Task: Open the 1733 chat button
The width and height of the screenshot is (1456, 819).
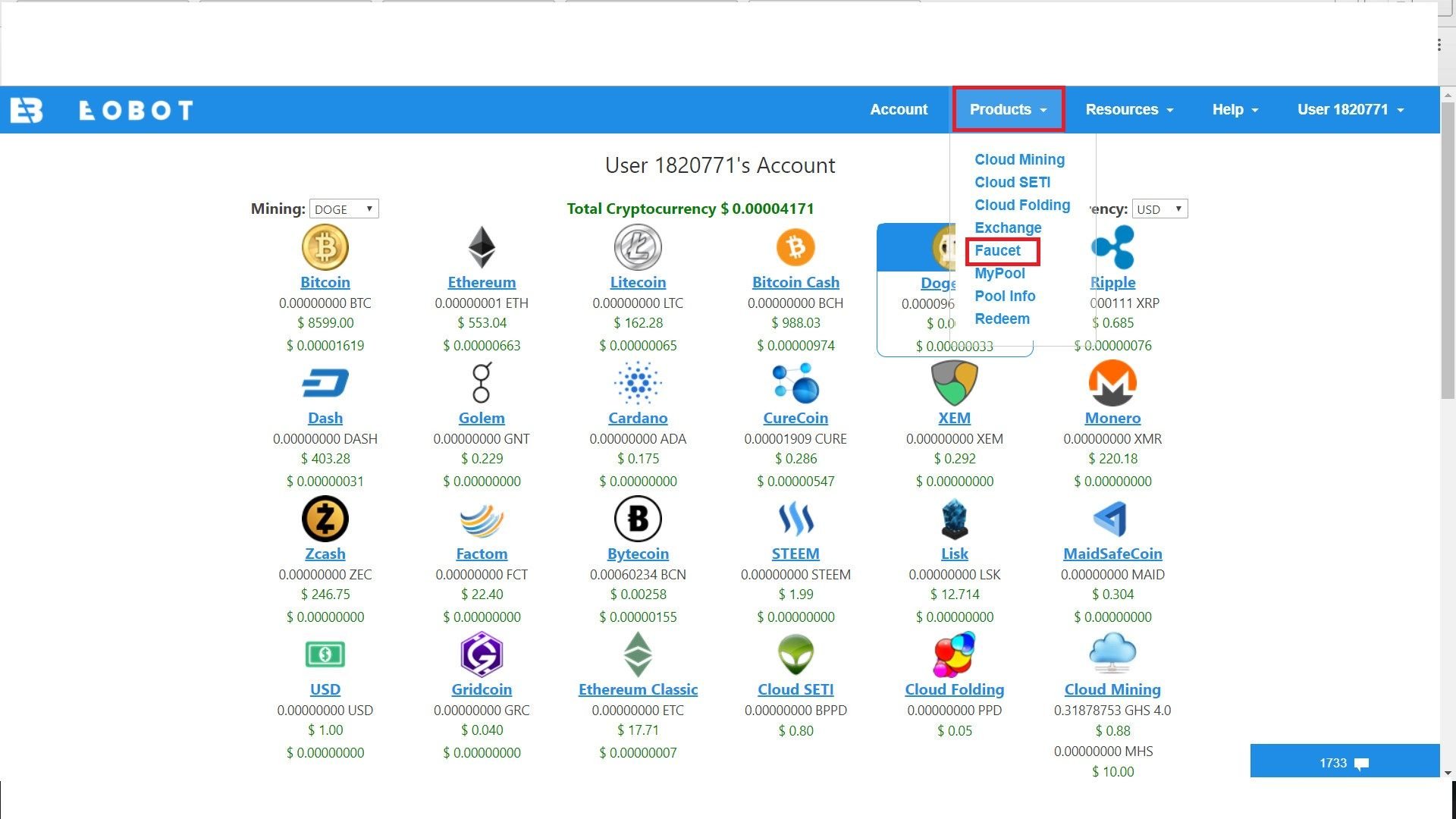Action: point(1345,761)
